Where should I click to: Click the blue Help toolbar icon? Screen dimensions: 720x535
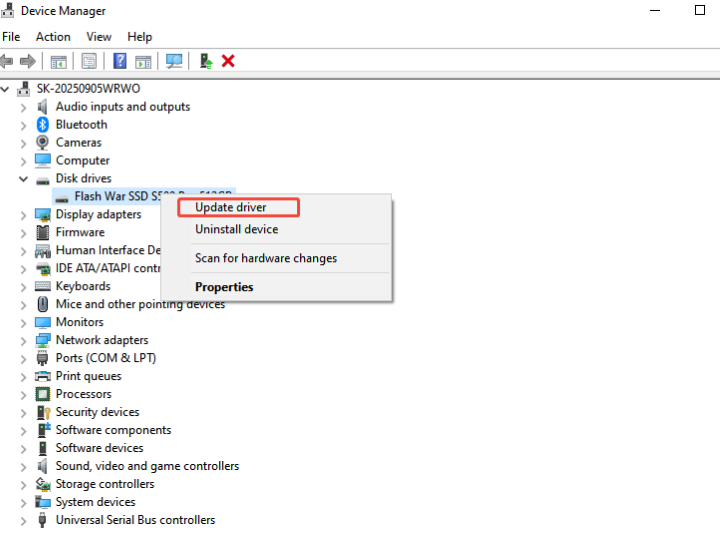[x=120, y=61]
